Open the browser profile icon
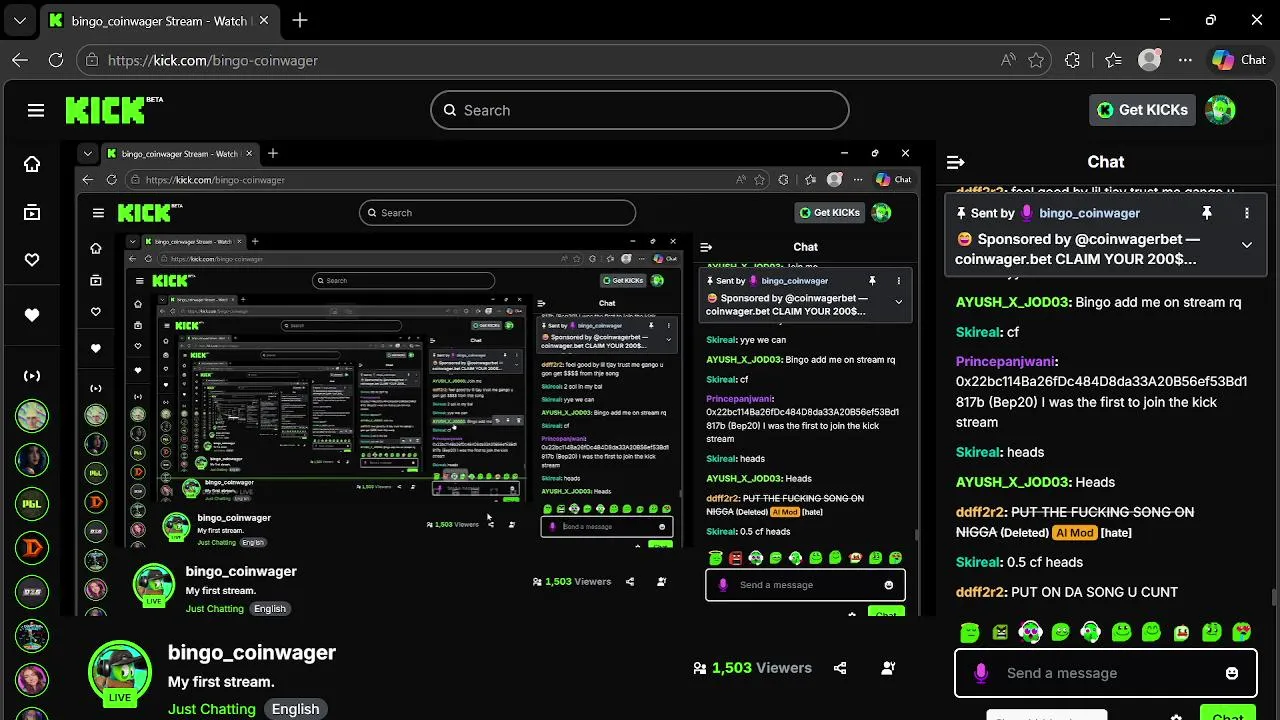This screenshot has width=1280, height=720. [x=1150, y=60]
